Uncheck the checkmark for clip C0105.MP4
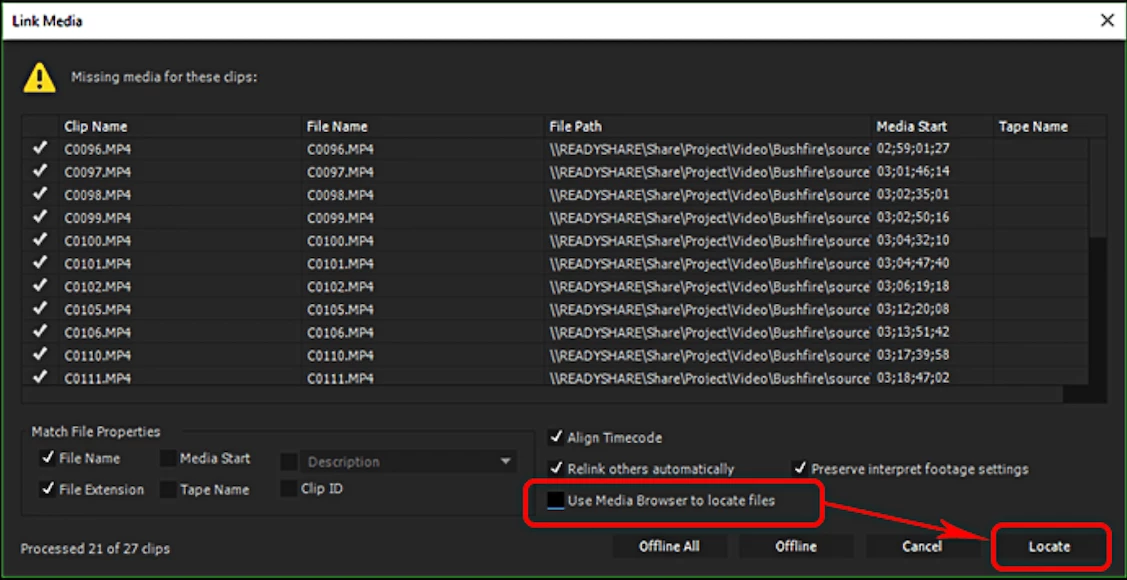The image size is (1127, 580). point(40,309)
